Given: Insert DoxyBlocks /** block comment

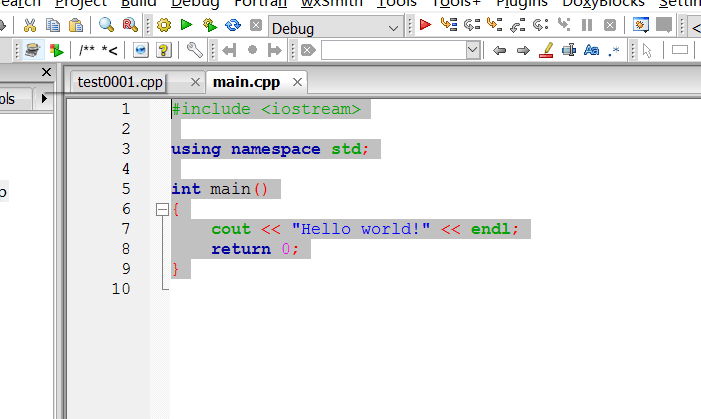Looking at the screenshot, I should [87, 50].
